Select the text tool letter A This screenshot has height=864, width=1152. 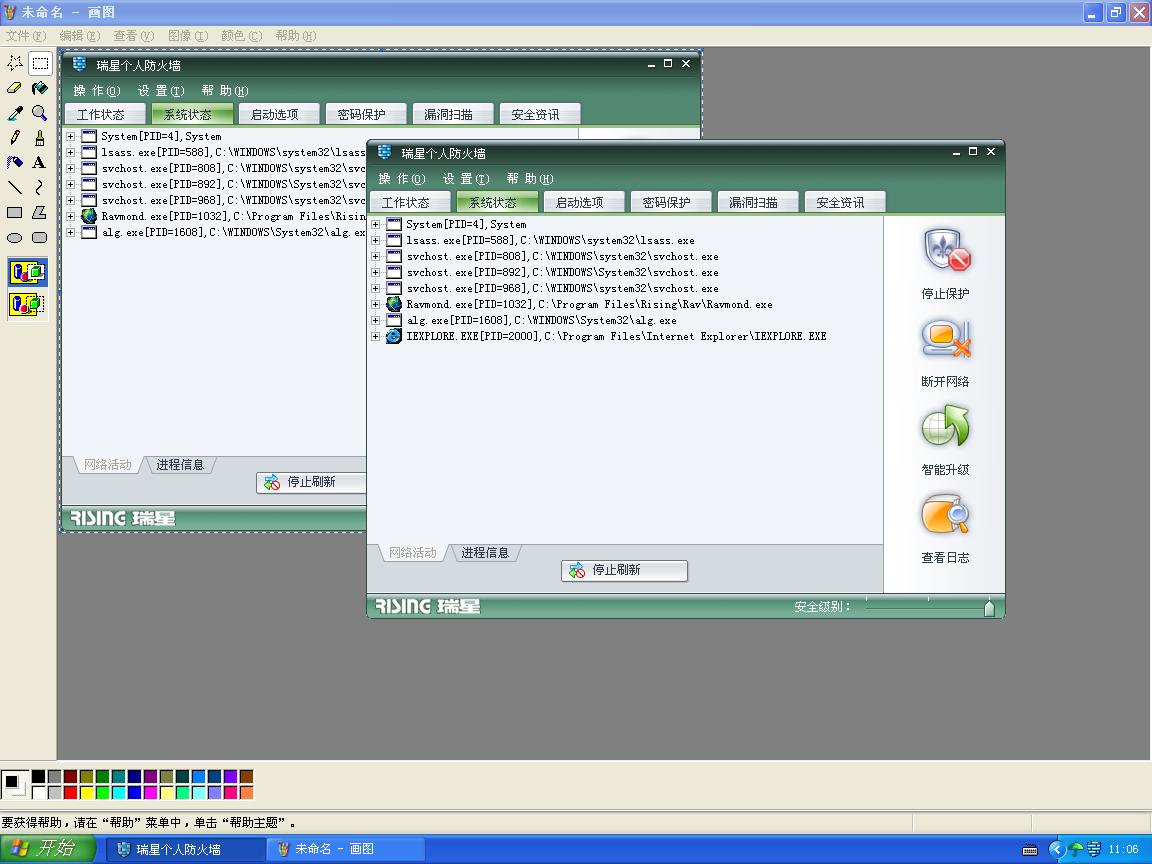40,162
